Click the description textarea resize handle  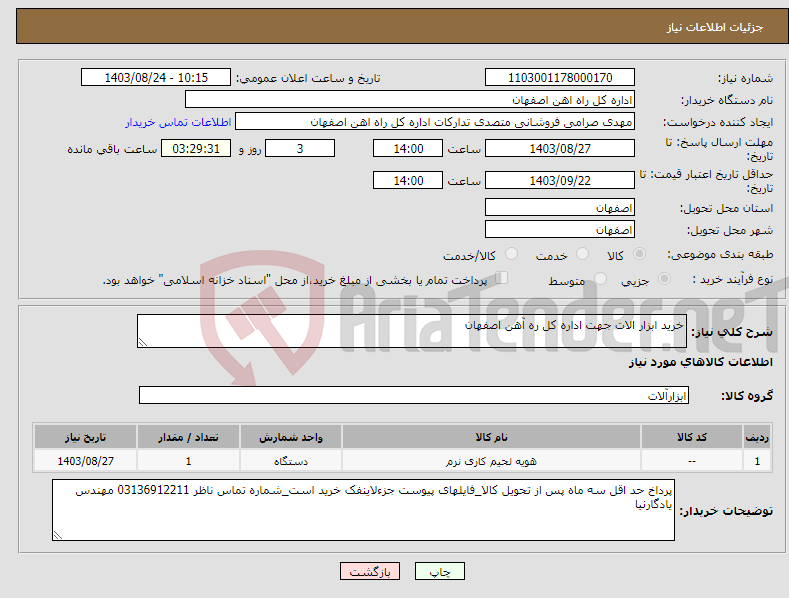tap(143, 342)
